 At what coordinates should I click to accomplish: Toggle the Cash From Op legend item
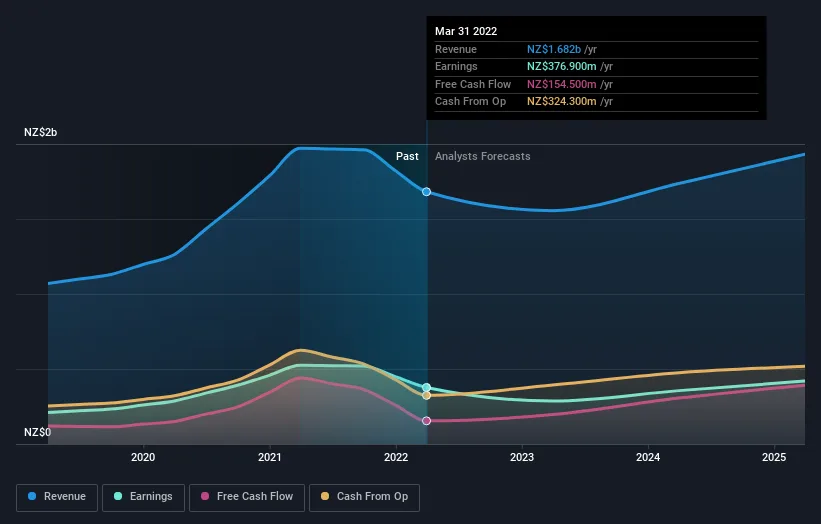click(364, 496)
